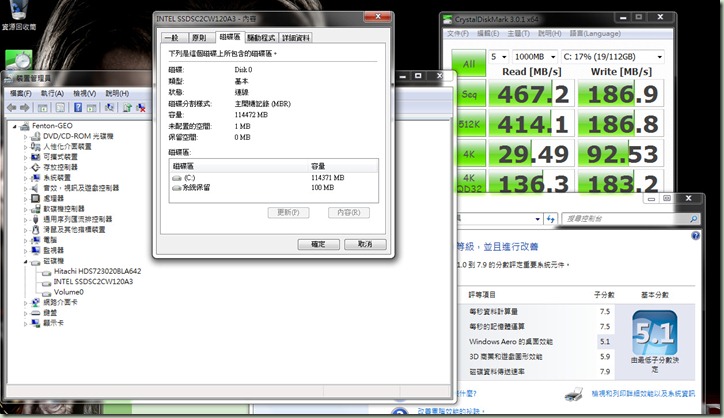Expand the 可攜式裝置 node

(25, 157)
